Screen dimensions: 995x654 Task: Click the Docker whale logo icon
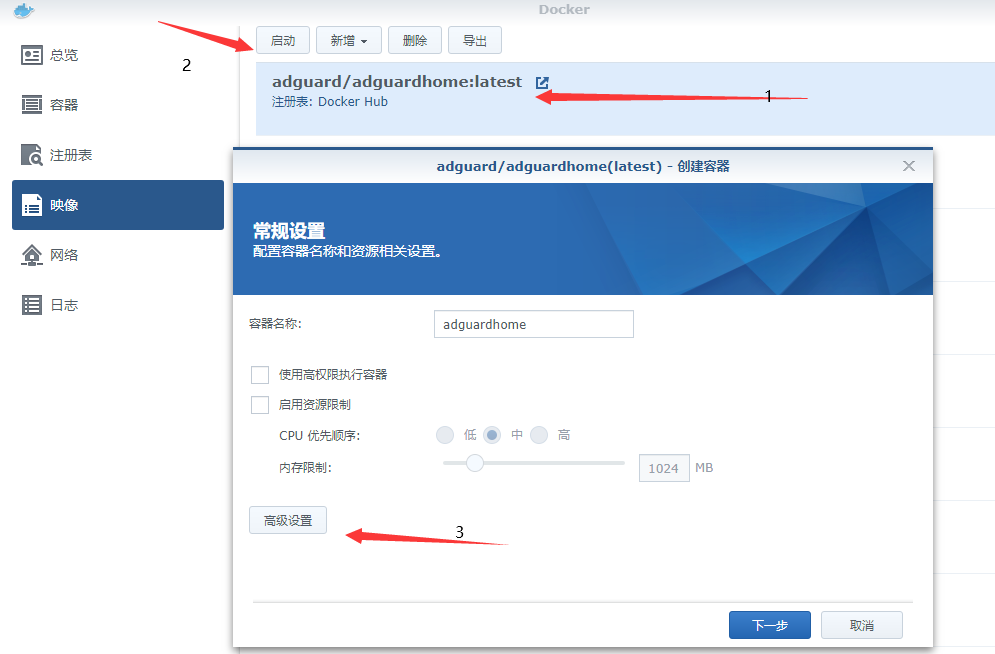pos(18,10)
